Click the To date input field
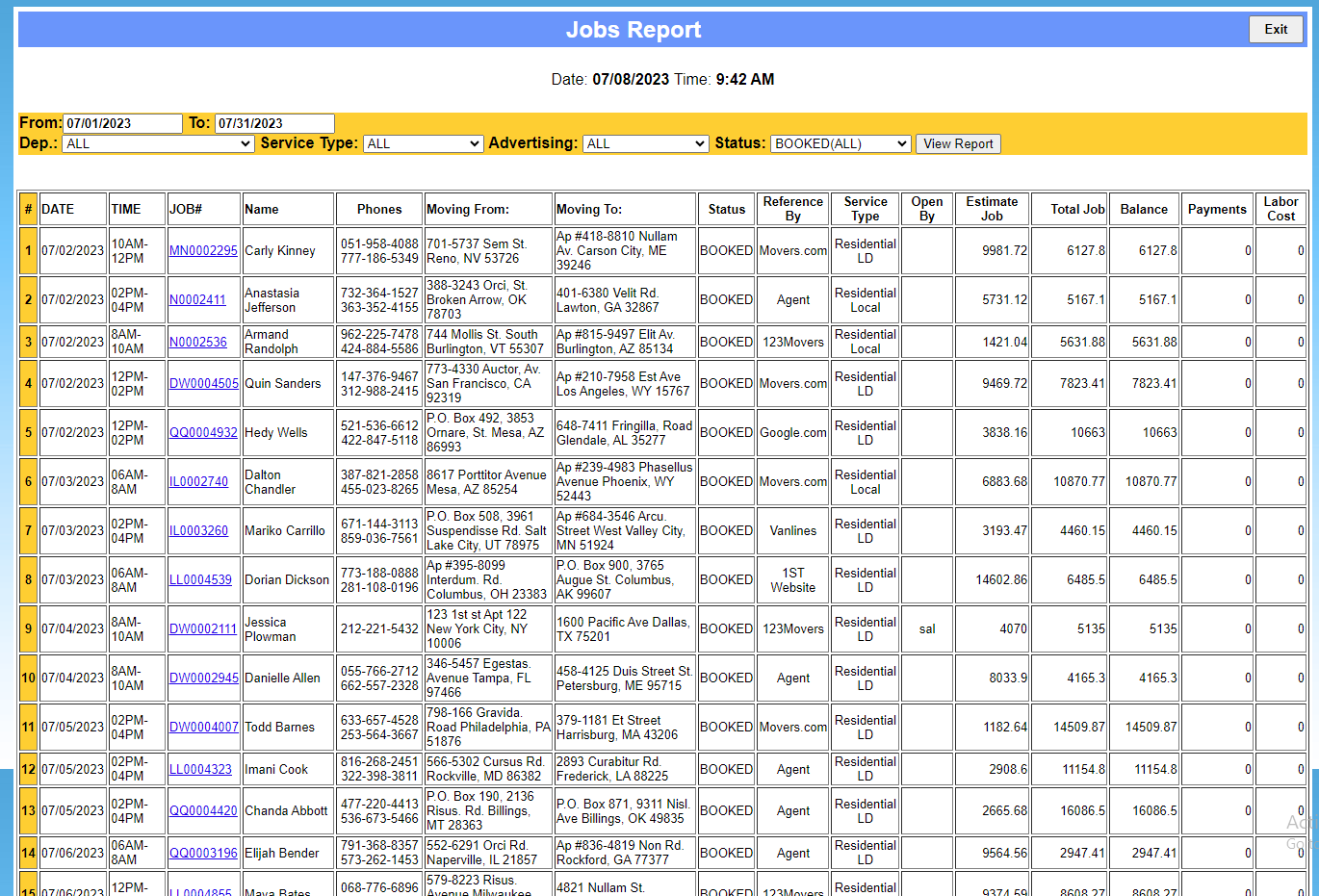 tap(273, 123)
